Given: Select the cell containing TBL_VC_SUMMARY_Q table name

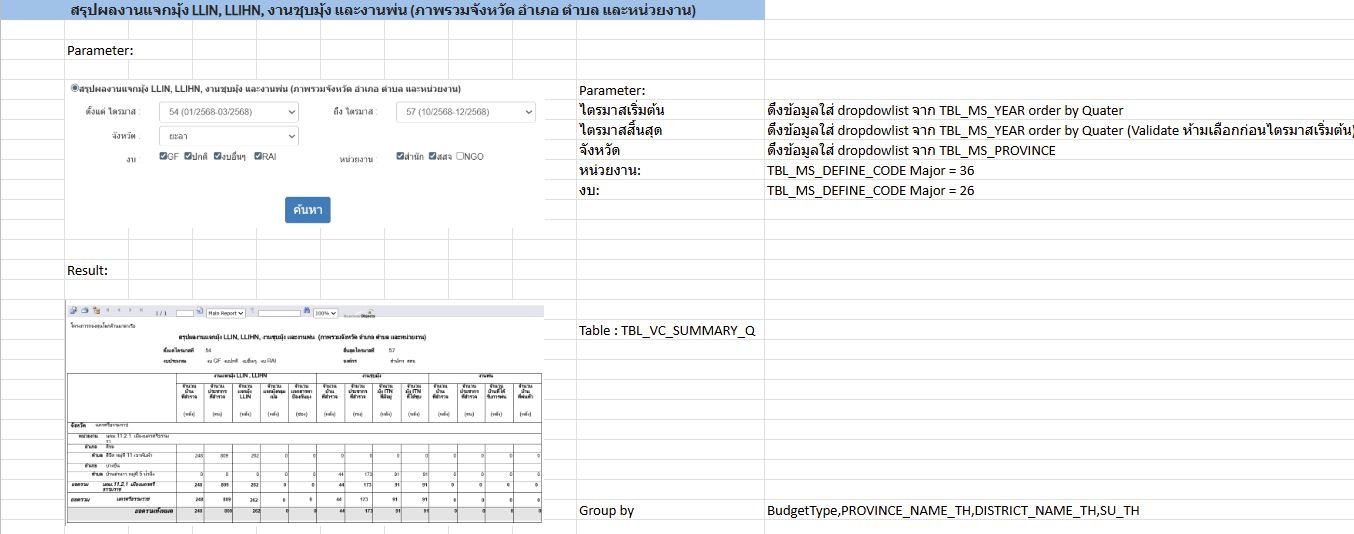Looking at the screenshot, I should [669, 330].
